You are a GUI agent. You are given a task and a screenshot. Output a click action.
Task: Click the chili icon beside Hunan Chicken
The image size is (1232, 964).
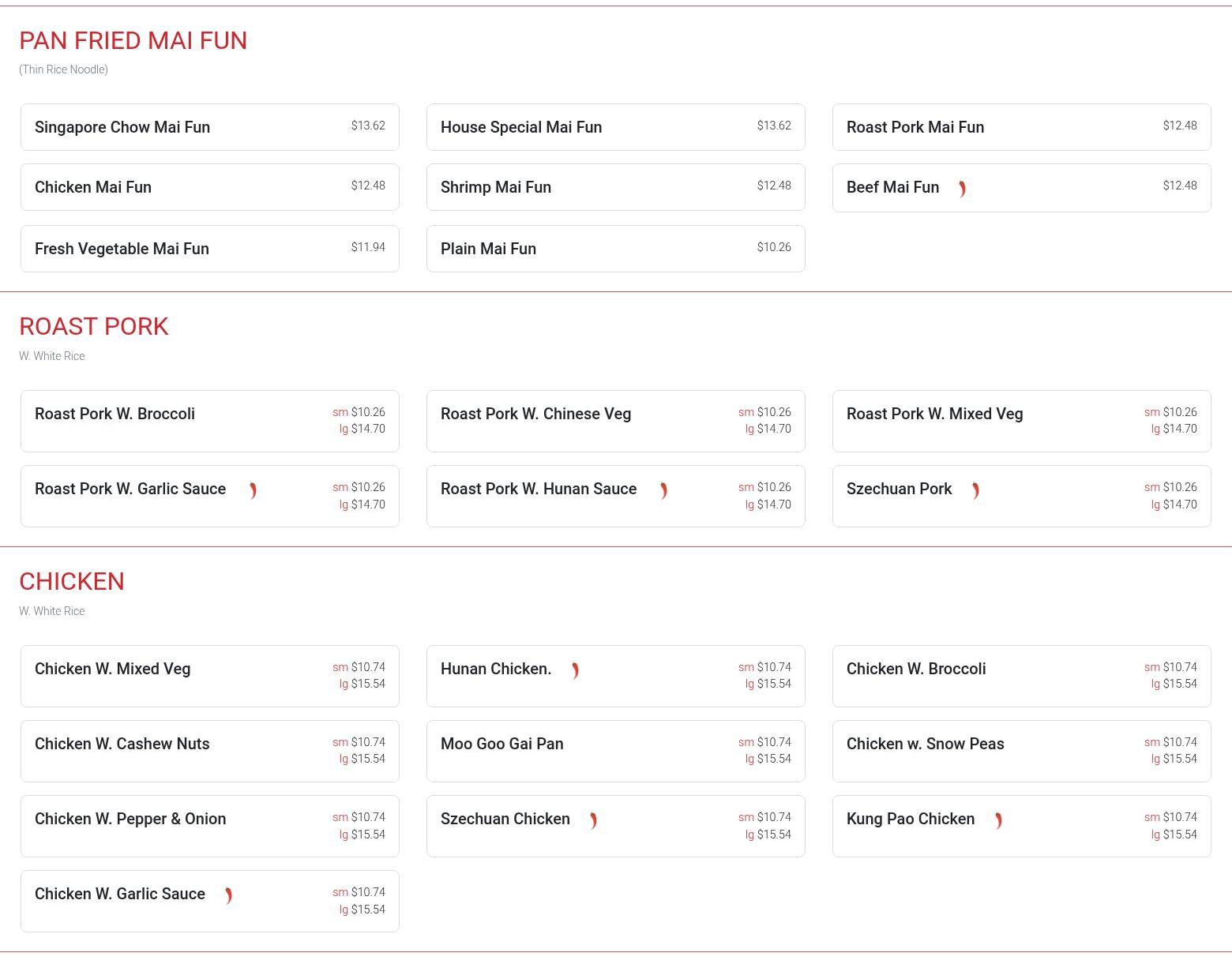575,671
